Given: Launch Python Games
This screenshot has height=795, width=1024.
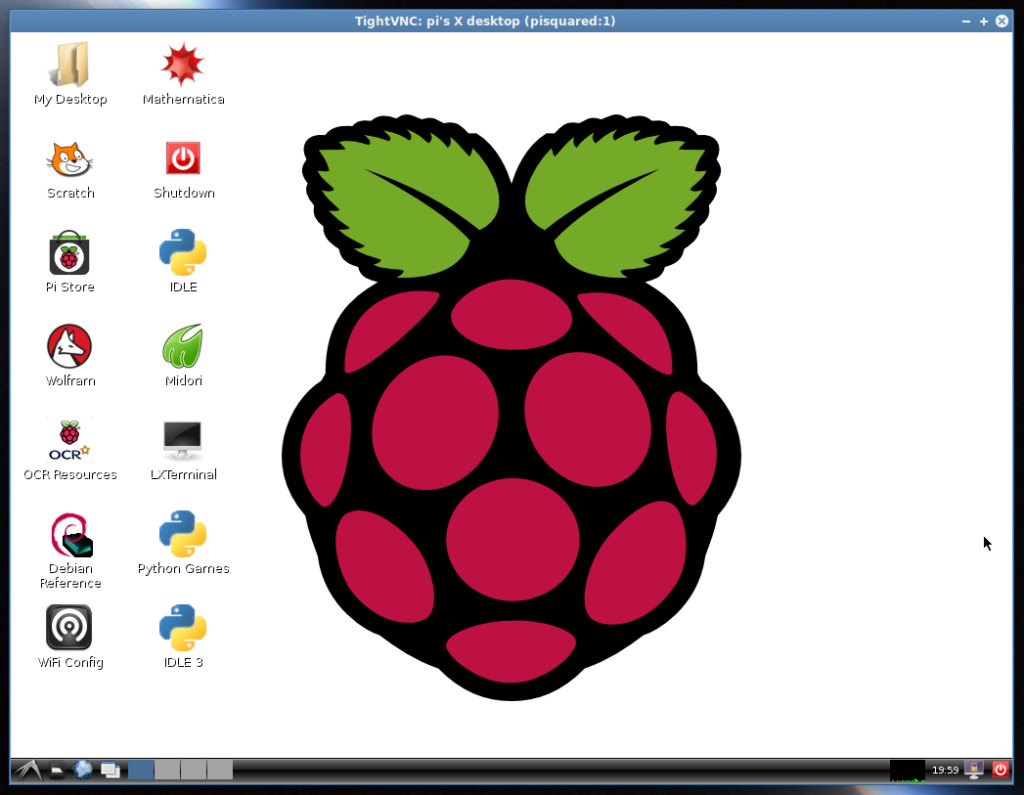Looking at the screenshot, I should click(183, 534).
